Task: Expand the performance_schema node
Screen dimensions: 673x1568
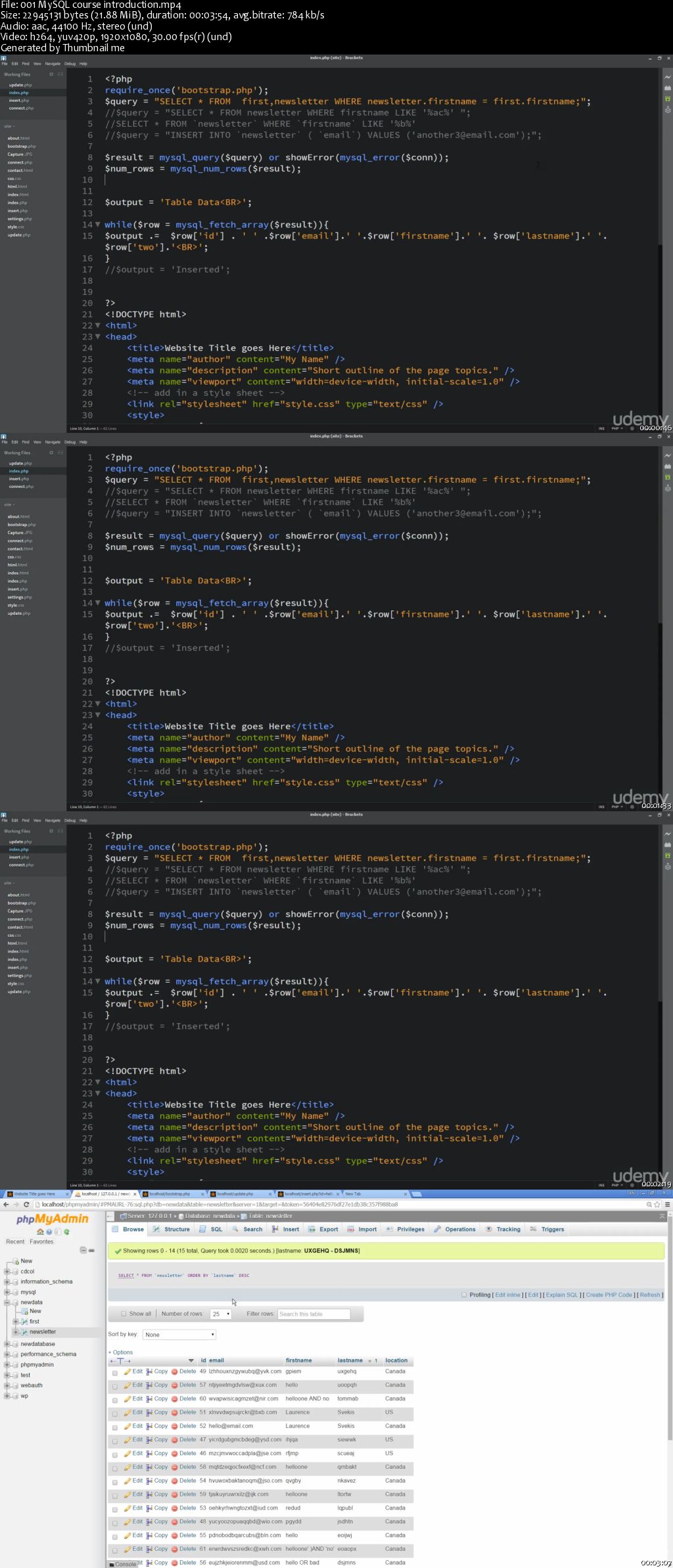Action: click(7, 1354)
